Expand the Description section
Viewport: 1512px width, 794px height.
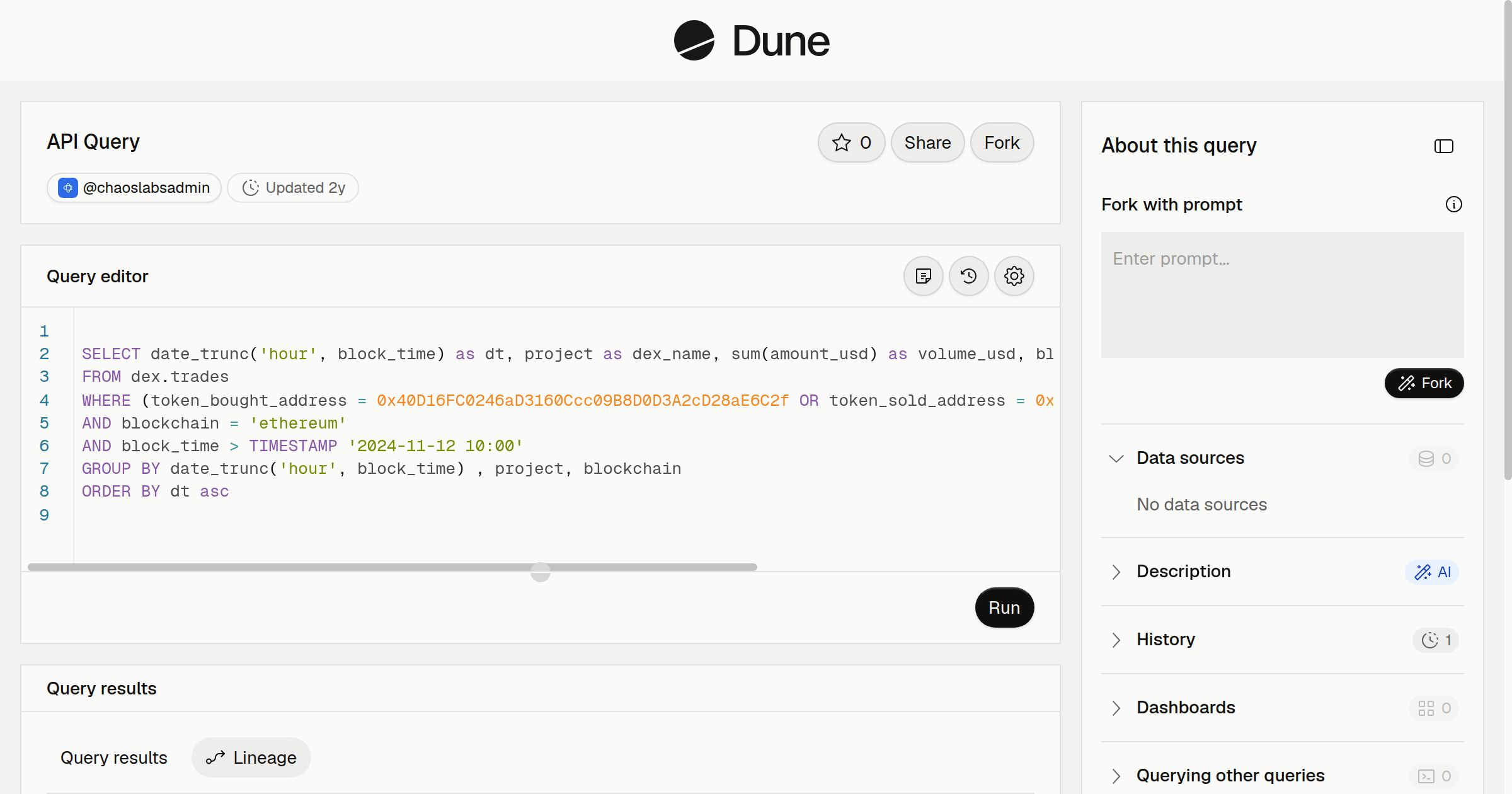(1116, 572)
